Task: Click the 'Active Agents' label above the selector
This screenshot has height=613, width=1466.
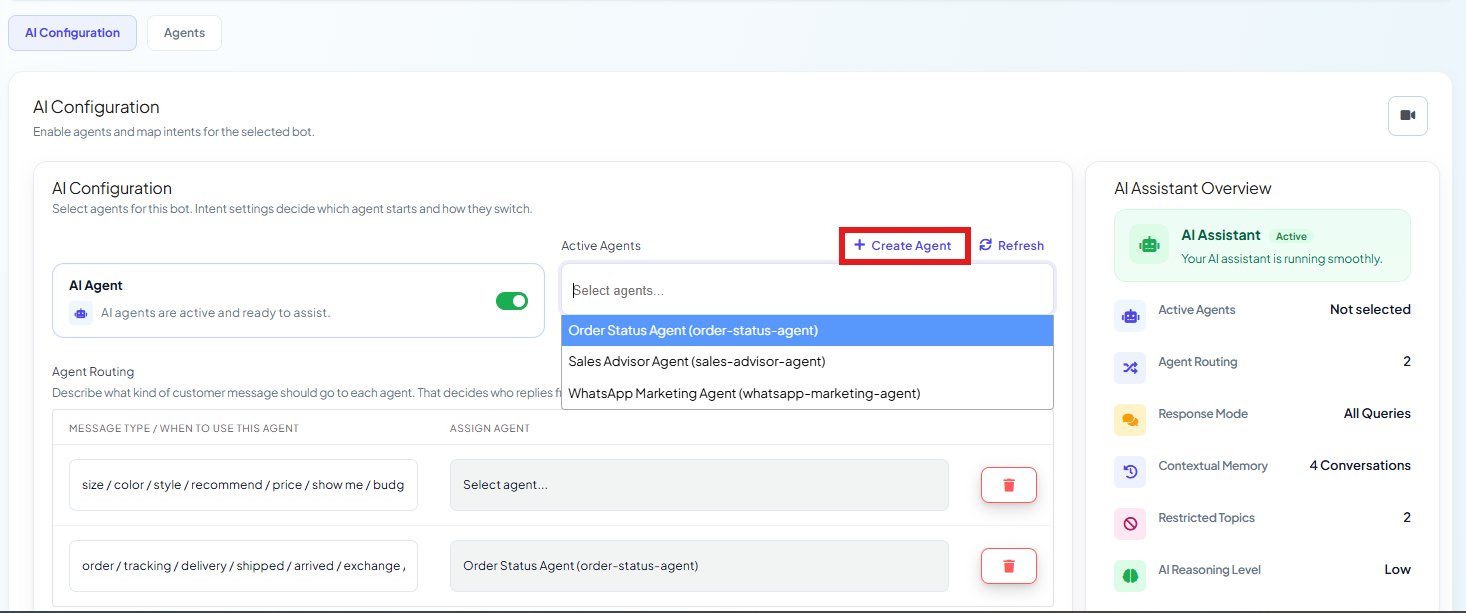Action: (601, 246)
